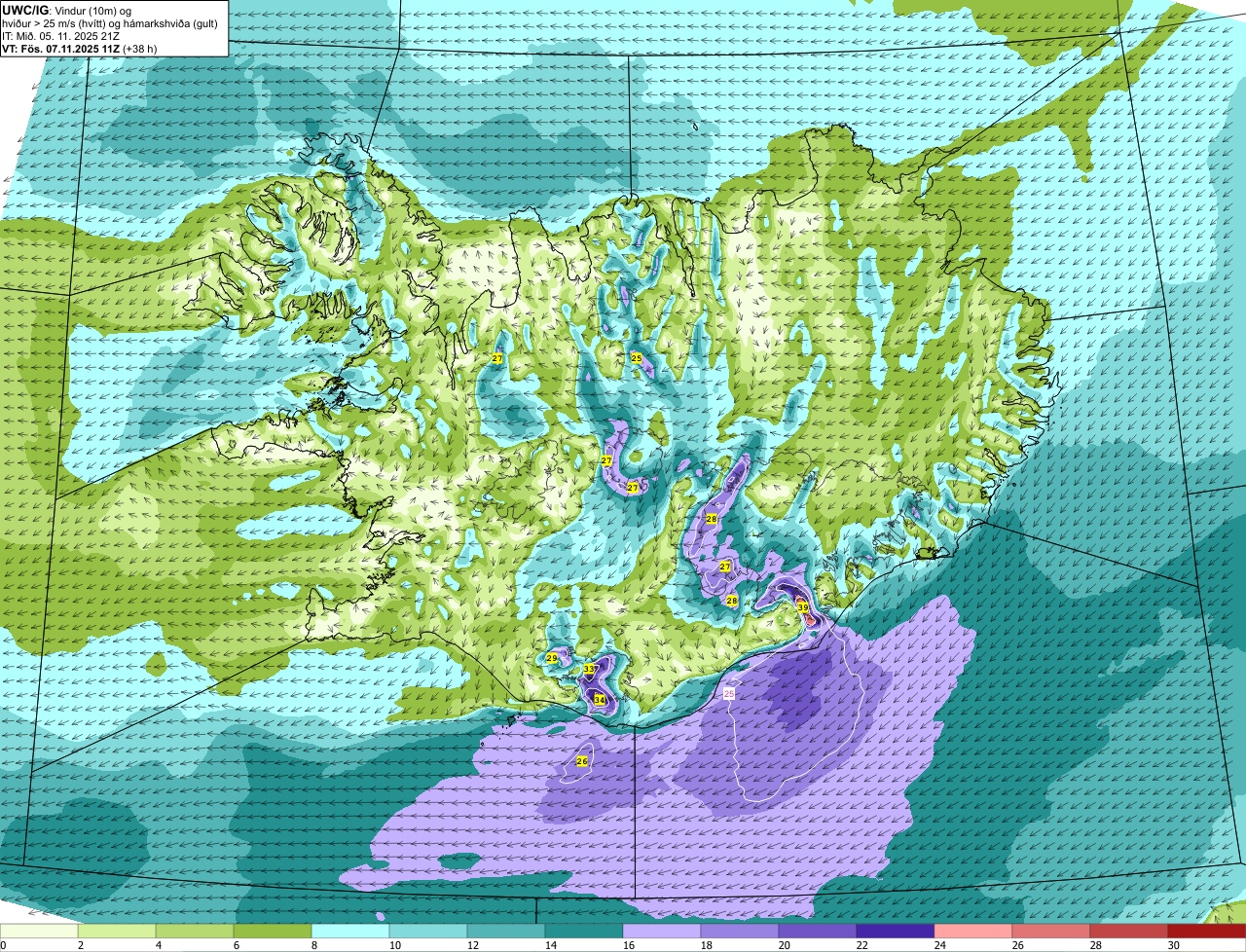Pick the 2–4 m/s swatch on the color scale
Image resolution: width=1246 pixels, height=952 pixels.
point(117,932)
